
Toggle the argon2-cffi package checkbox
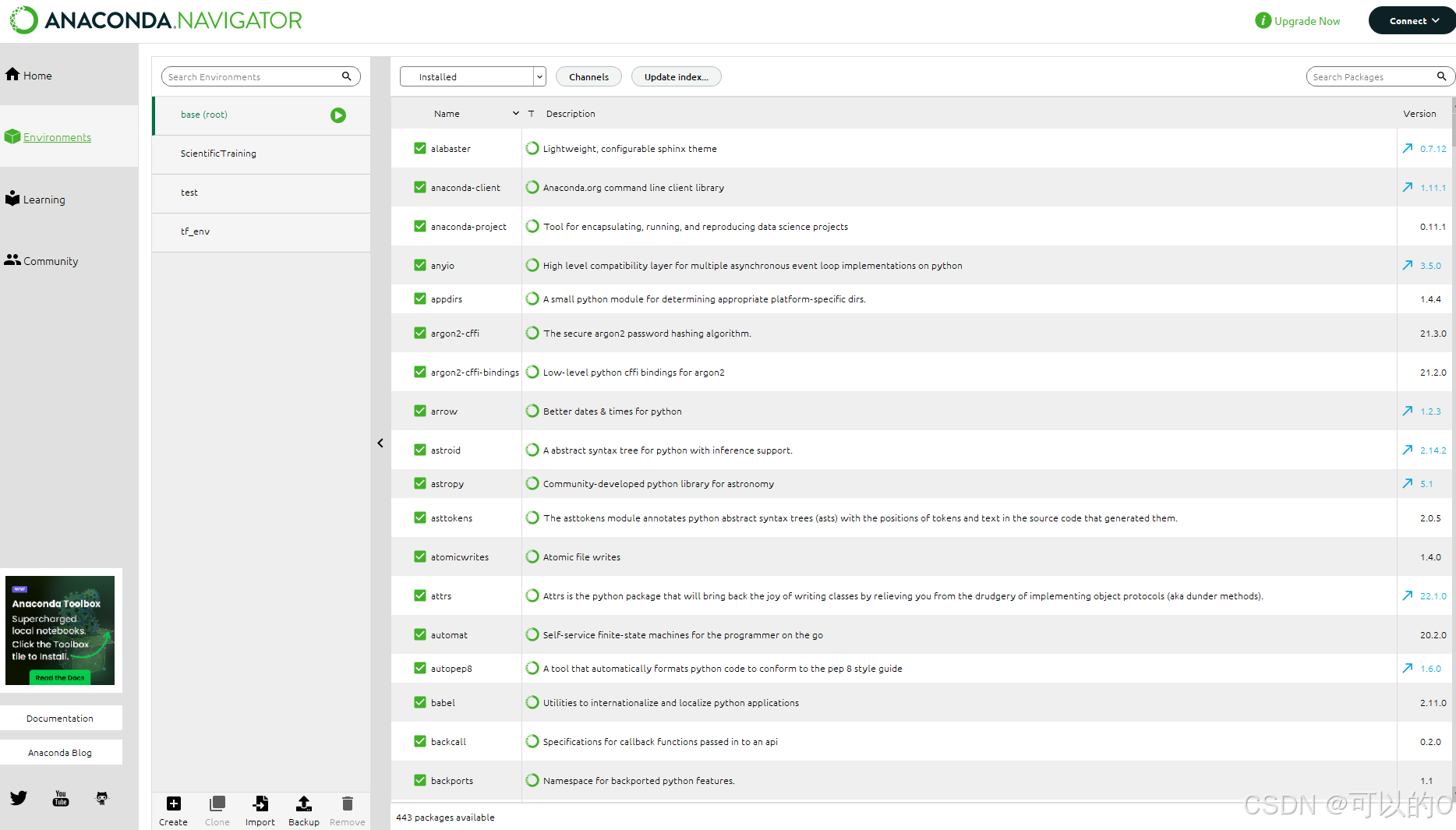tap(420, 333)
